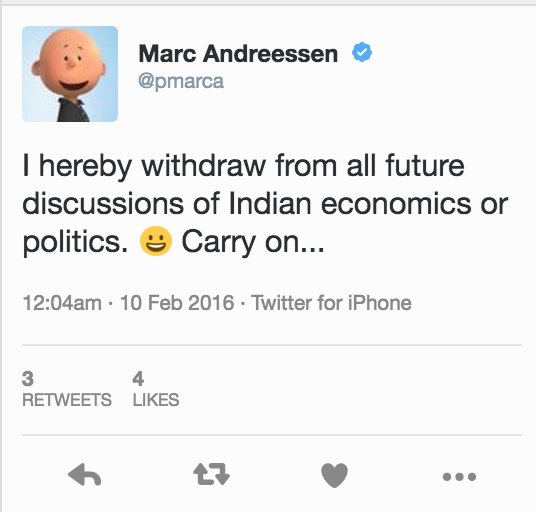
Task: Like the tweet with heart icon
Action: (334, 475)
